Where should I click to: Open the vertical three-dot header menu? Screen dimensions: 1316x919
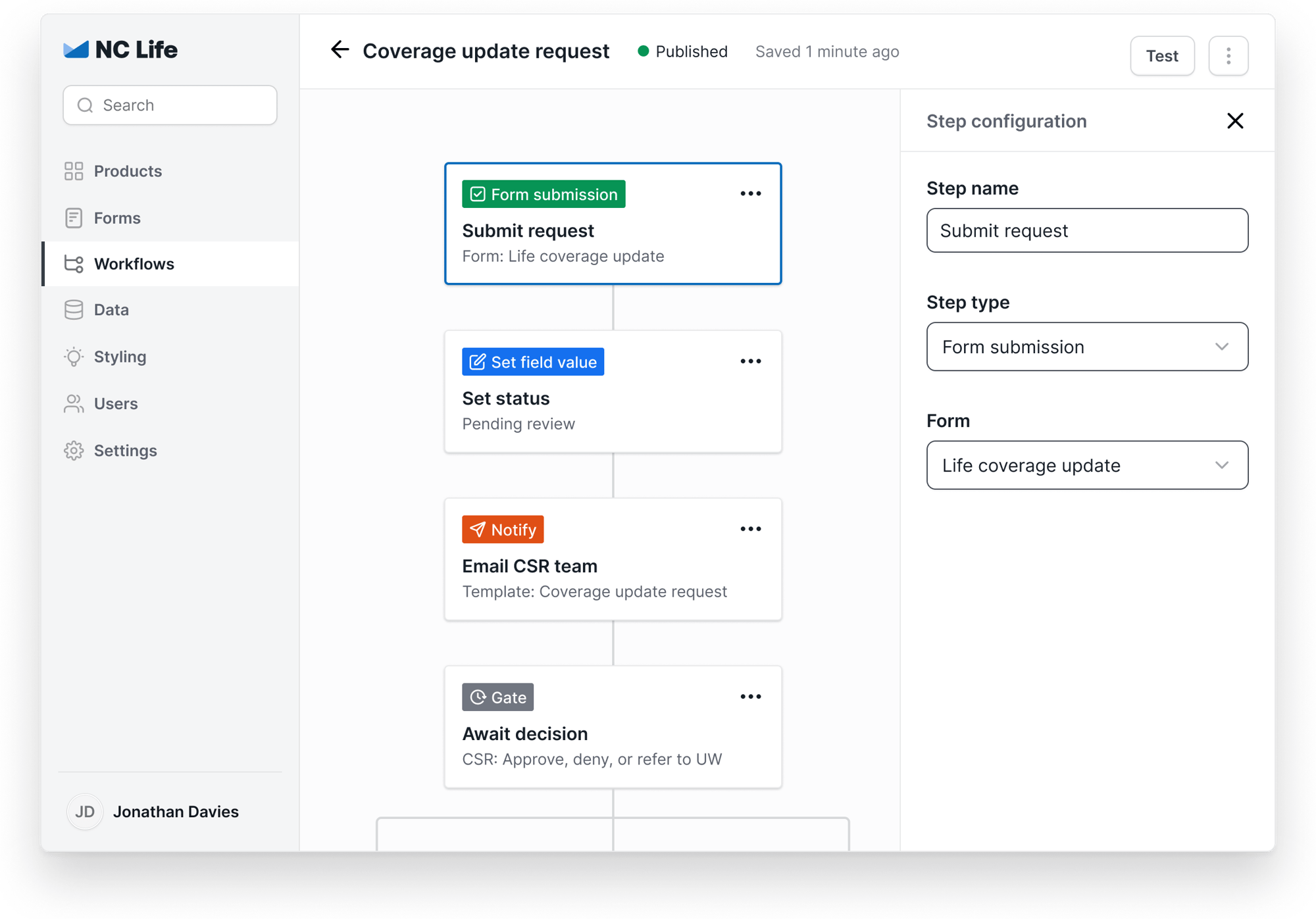(x=1228, y=56)
